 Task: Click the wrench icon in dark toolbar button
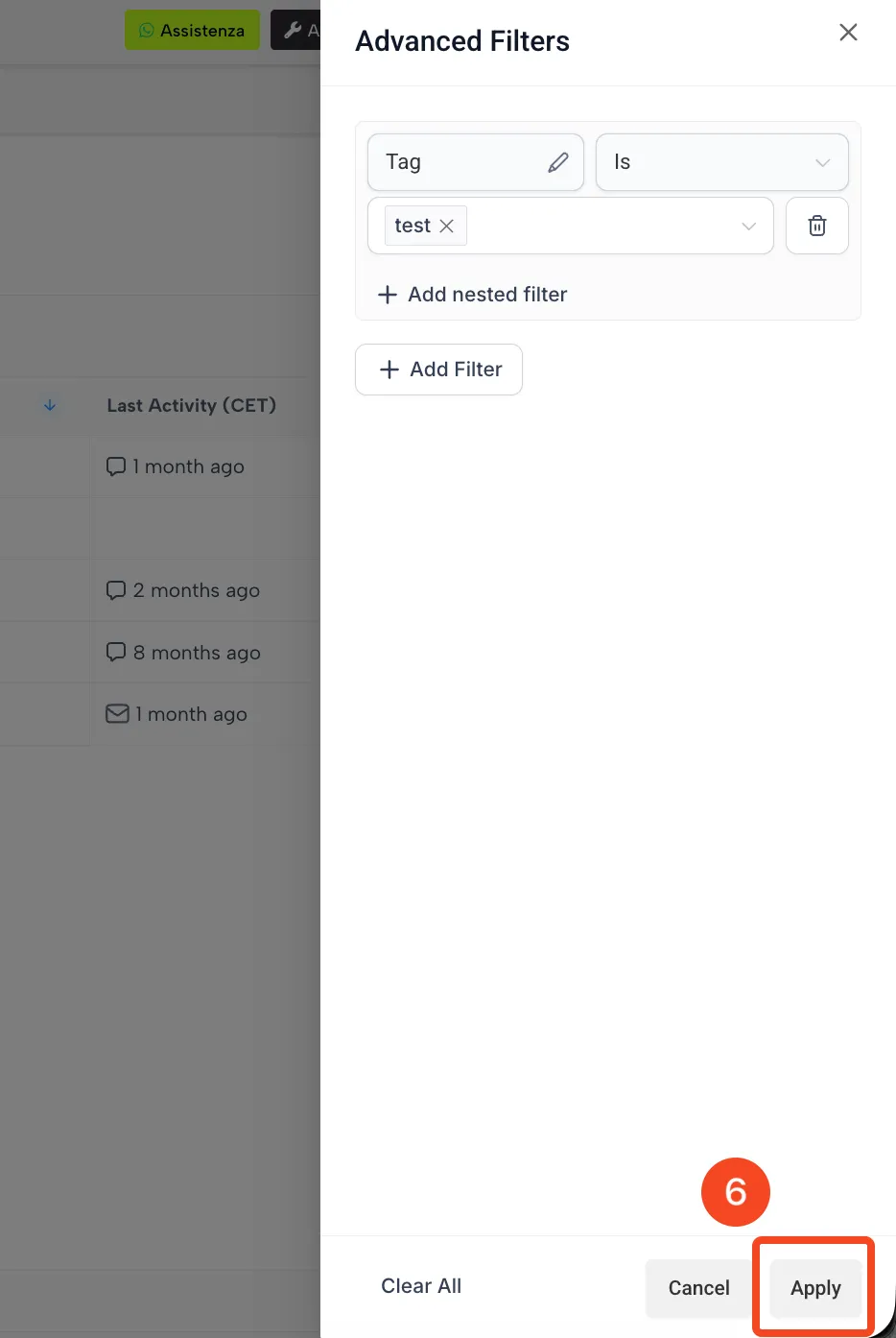[x=294, y=30]
